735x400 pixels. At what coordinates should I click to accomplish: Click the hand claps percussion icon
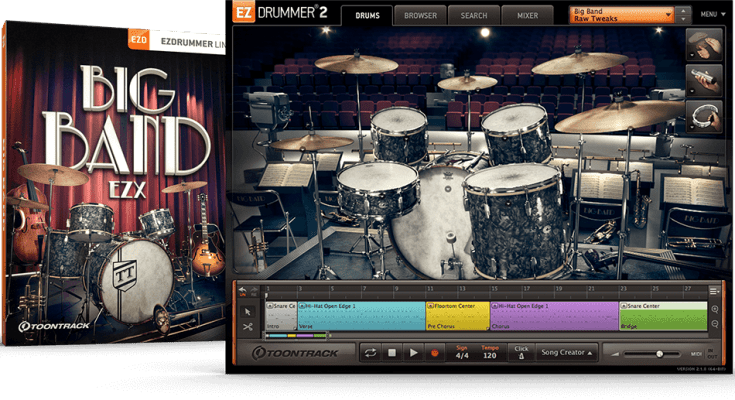pos(703,45)
